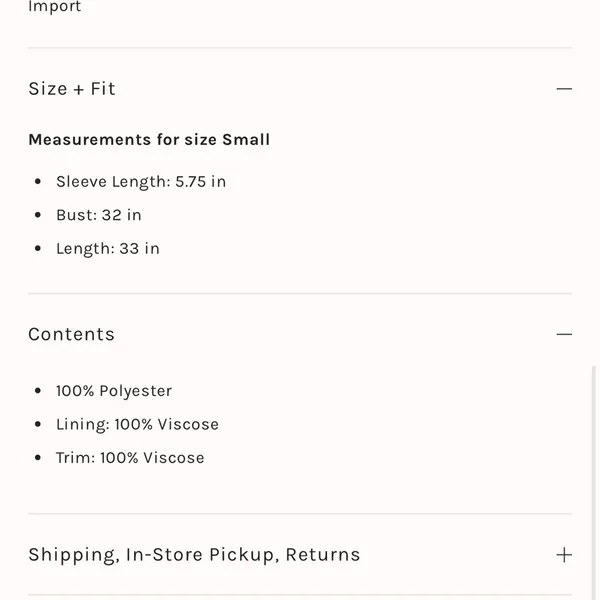600x600 pixels.
Task: Click the Bust: 32 in measurement
Action: point(99,215)
